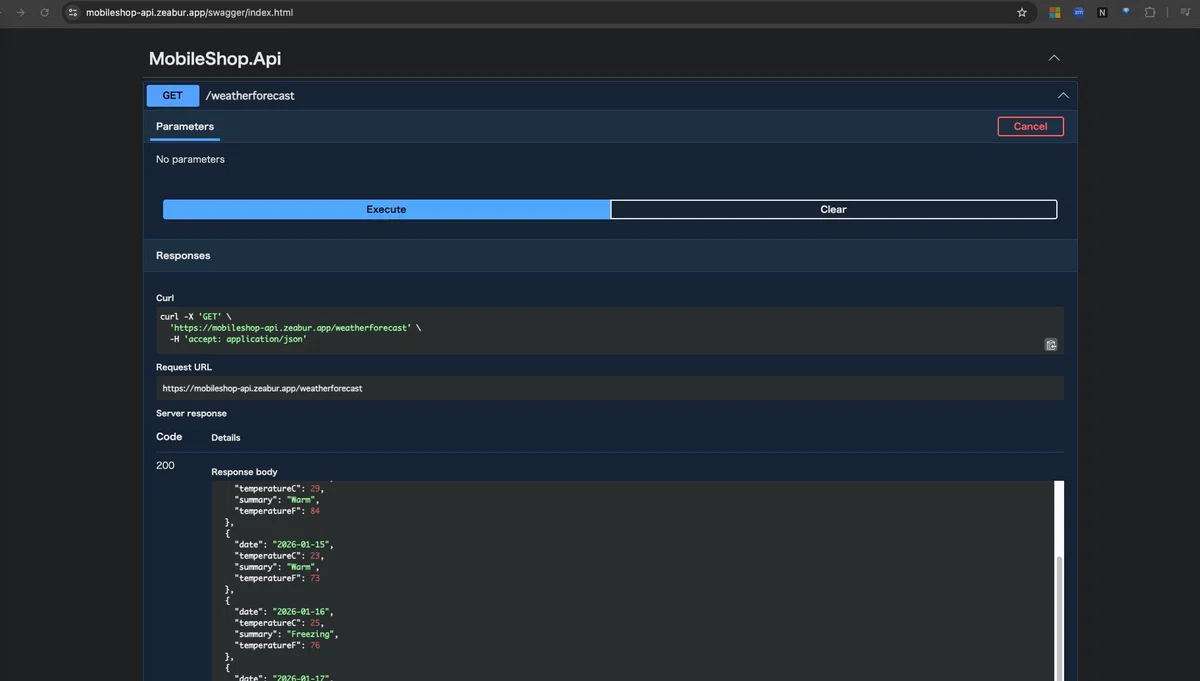Click the Server response label
The image size is (1200, 681).
click(191, 413)
